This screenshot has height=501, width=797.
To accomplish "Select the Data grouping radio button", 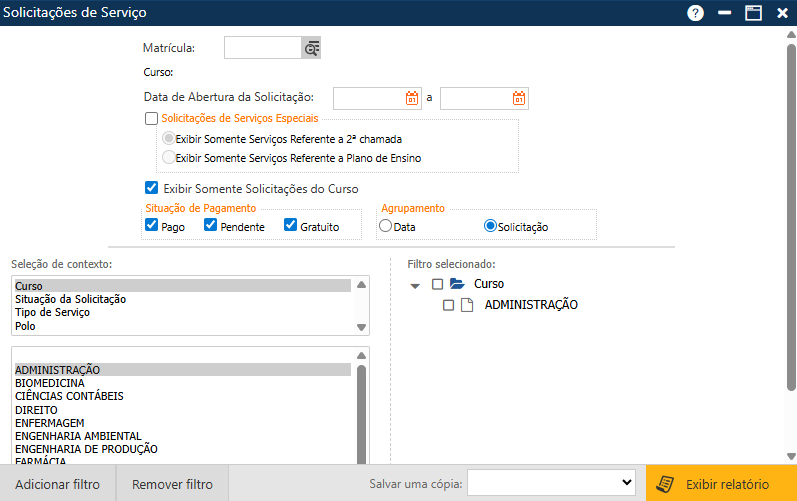I will coord(385,226).
